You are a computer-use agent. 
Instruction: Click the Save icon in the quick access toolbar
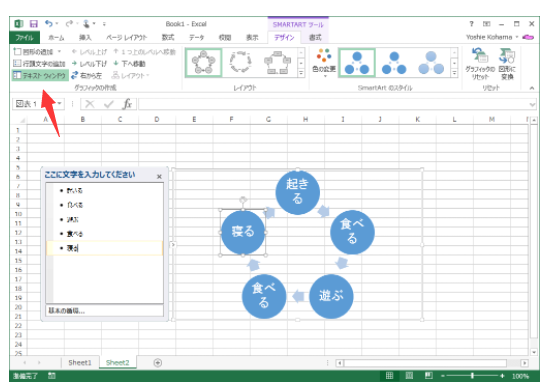tap(33, 24)
